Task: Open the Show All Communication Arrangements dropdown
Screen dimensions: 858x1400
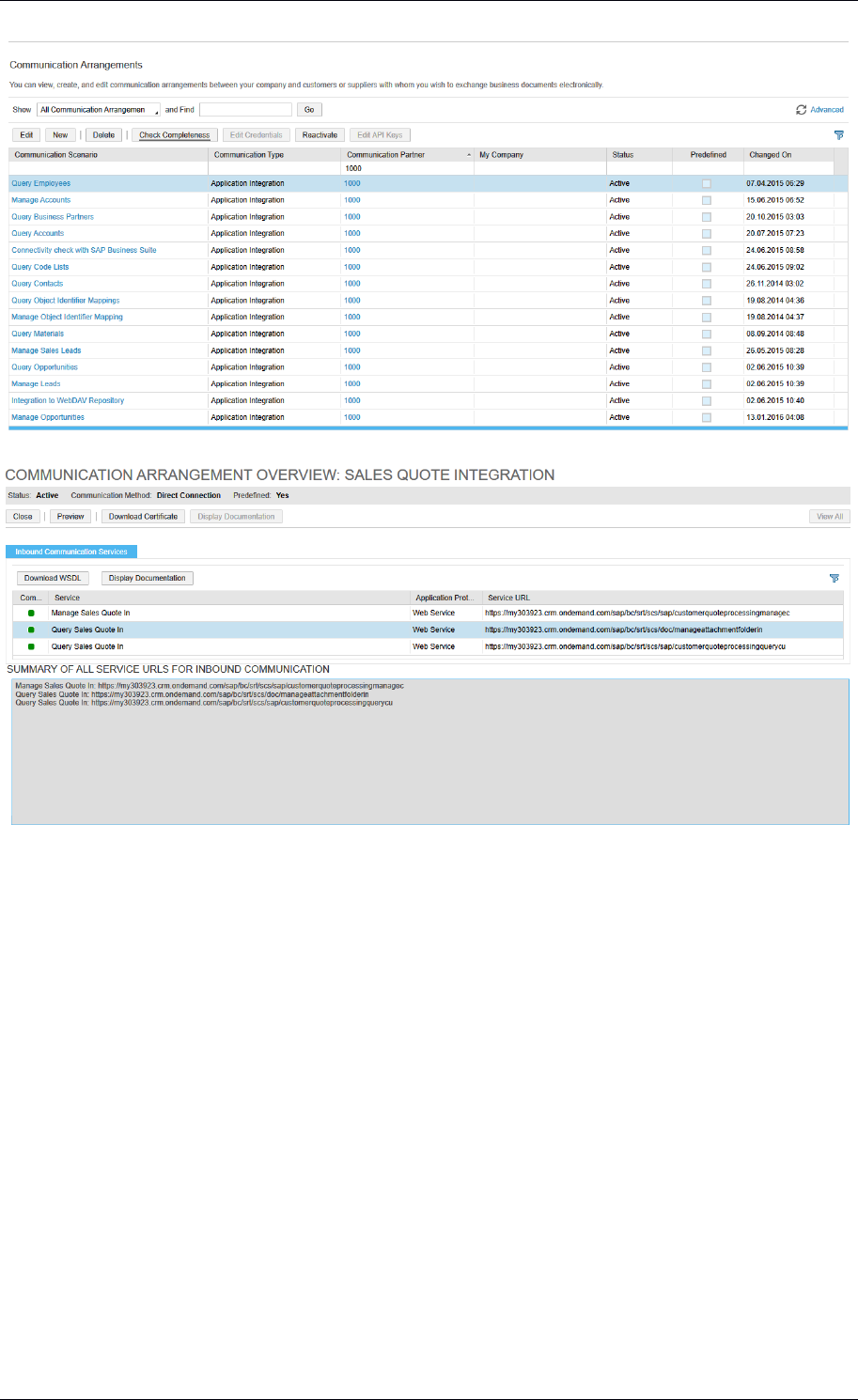Action: pyautogui.click(x=99, y=110)
